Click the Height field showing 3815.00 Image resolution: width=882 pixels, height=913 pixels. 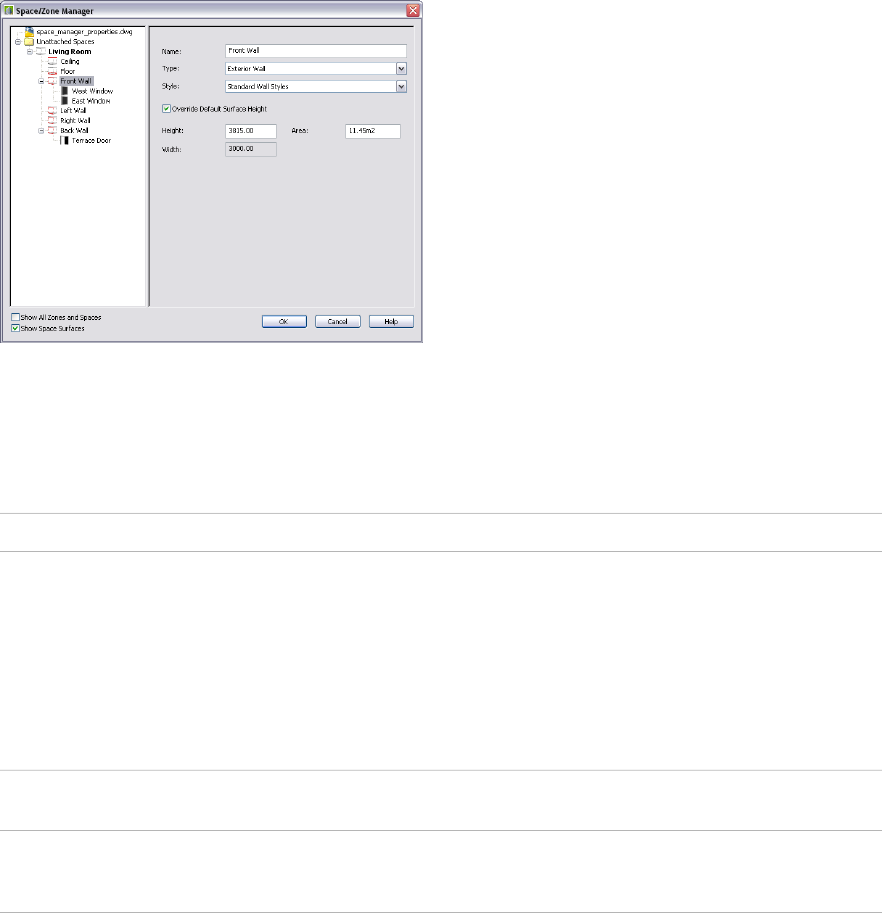[251, 131]
